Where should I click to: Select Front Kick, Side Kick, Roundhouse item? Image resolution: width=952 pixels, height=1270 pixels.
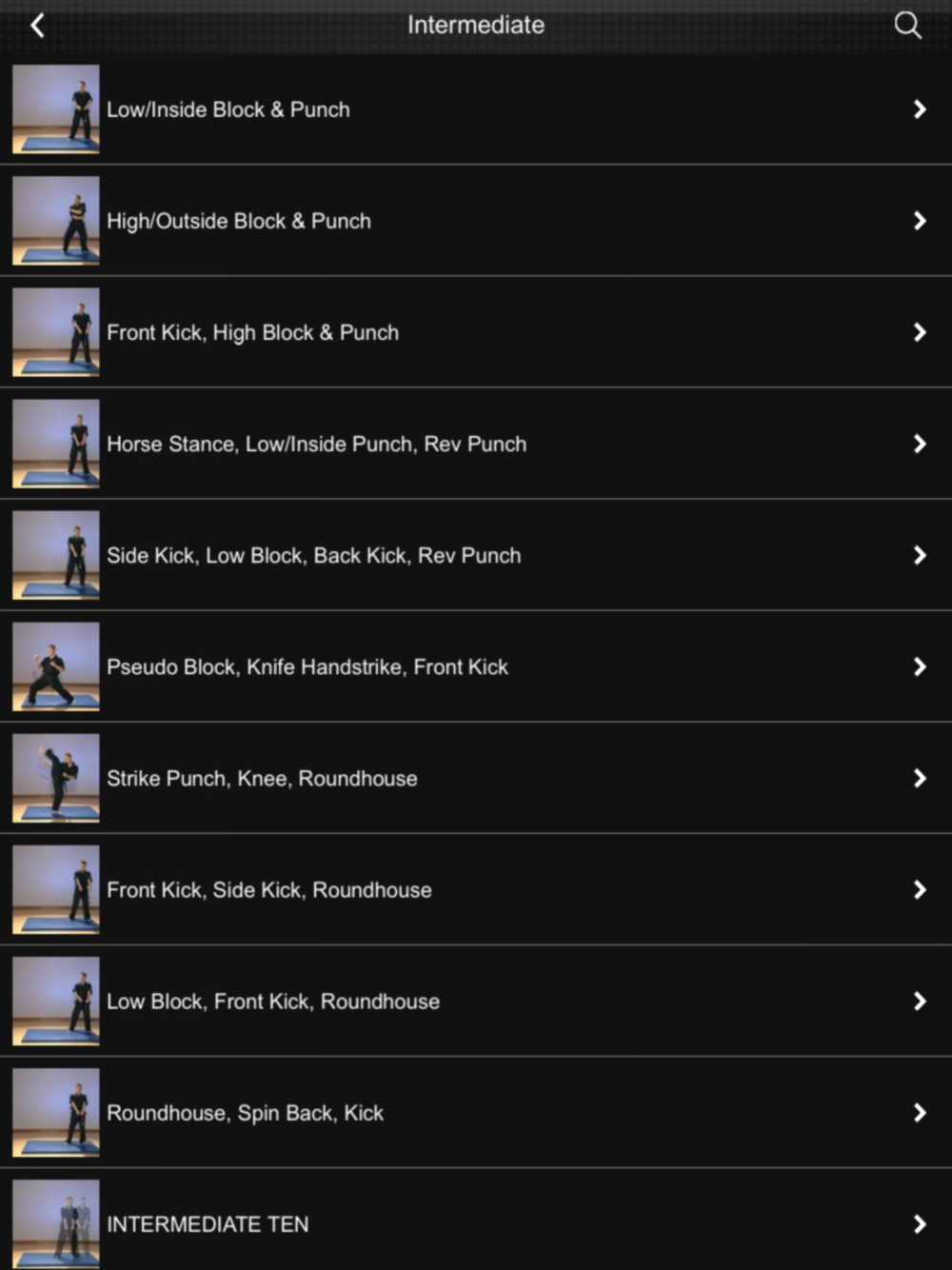[x=476, y=889]
